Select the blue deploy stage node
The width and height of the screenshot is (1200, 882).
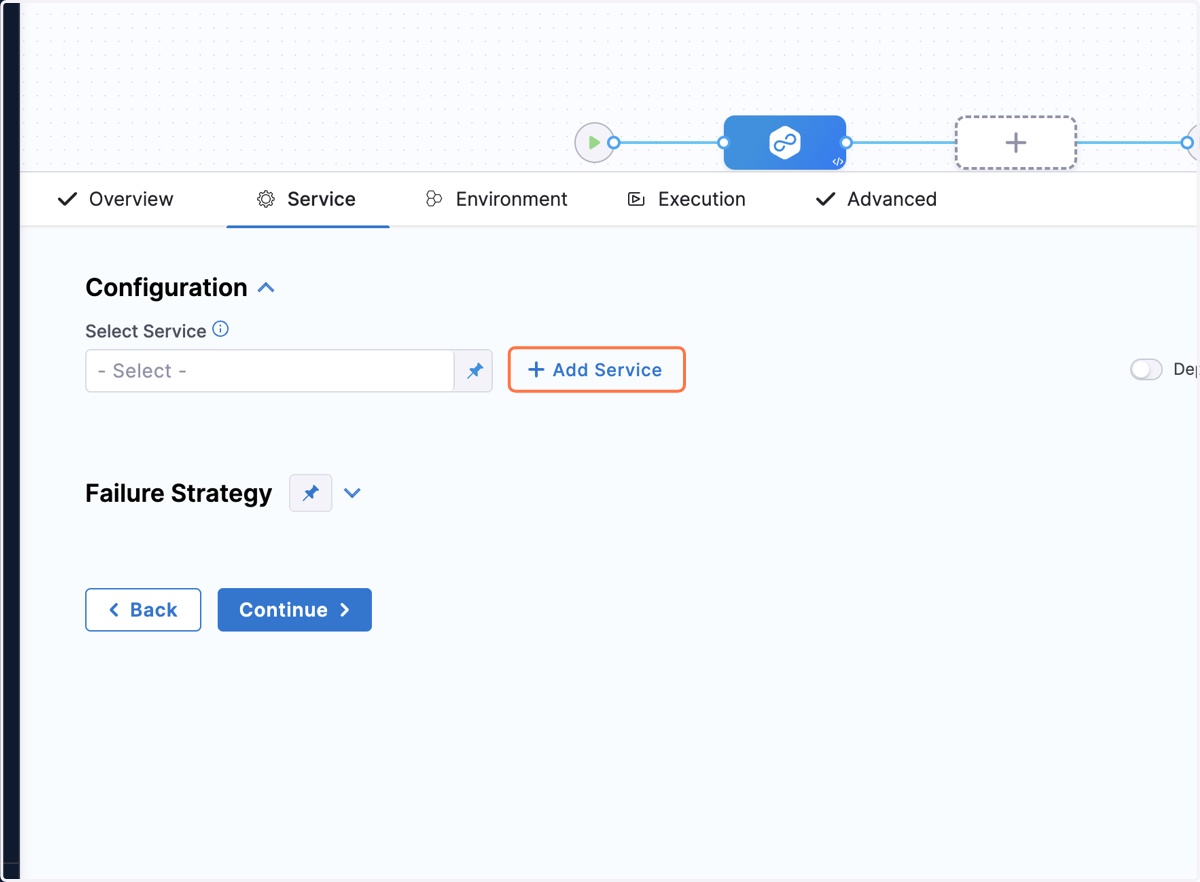pyautogui.click(x=785, y=143)
